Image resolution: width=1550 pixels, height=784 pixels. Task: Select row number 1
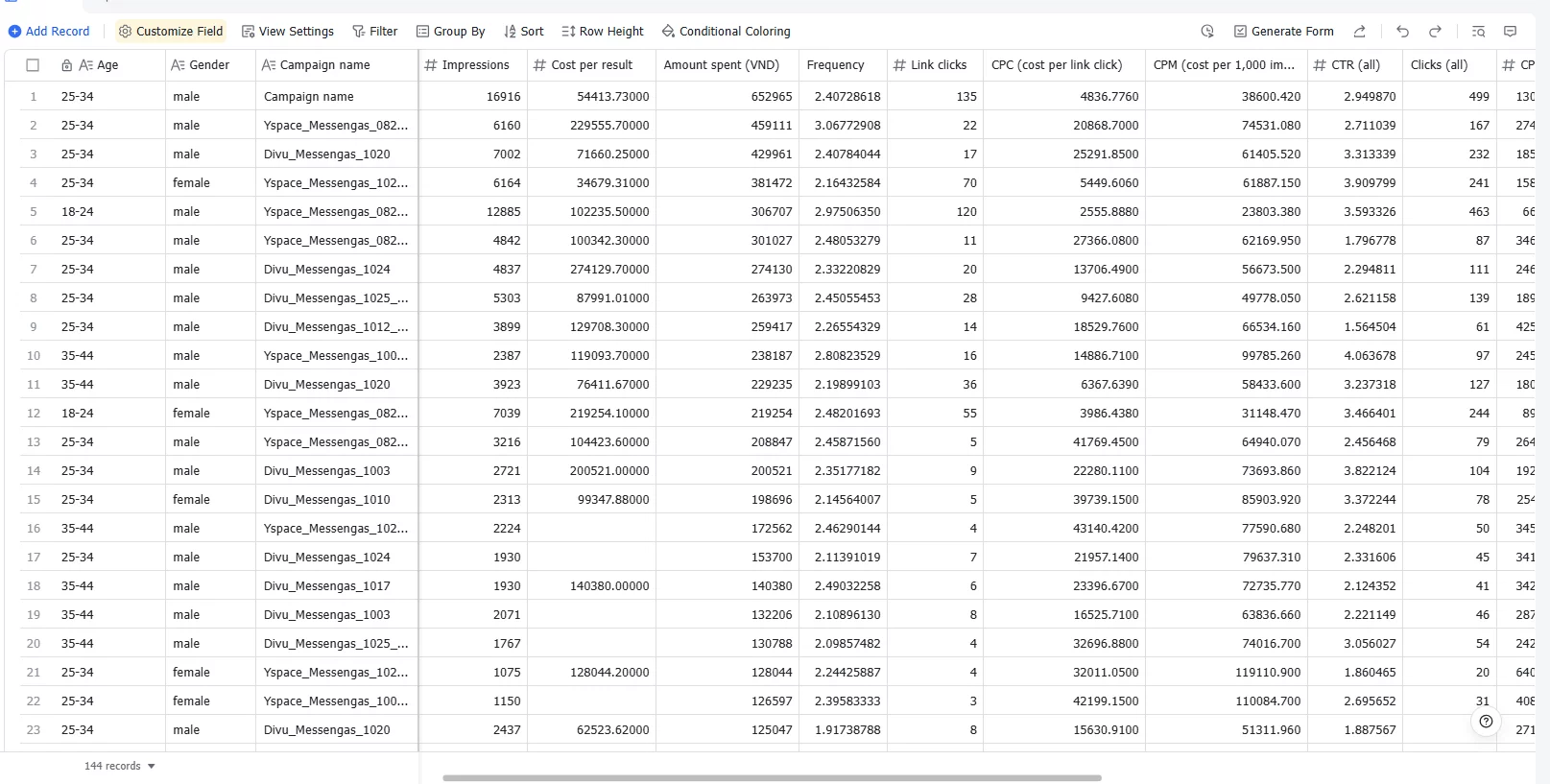[x=34, y=96]
